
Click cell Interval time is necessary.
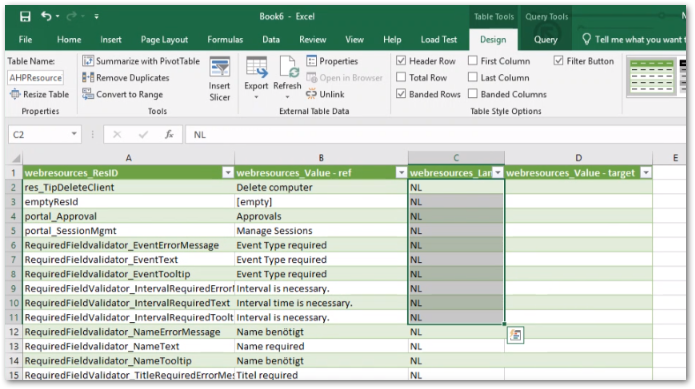point(321,303)
